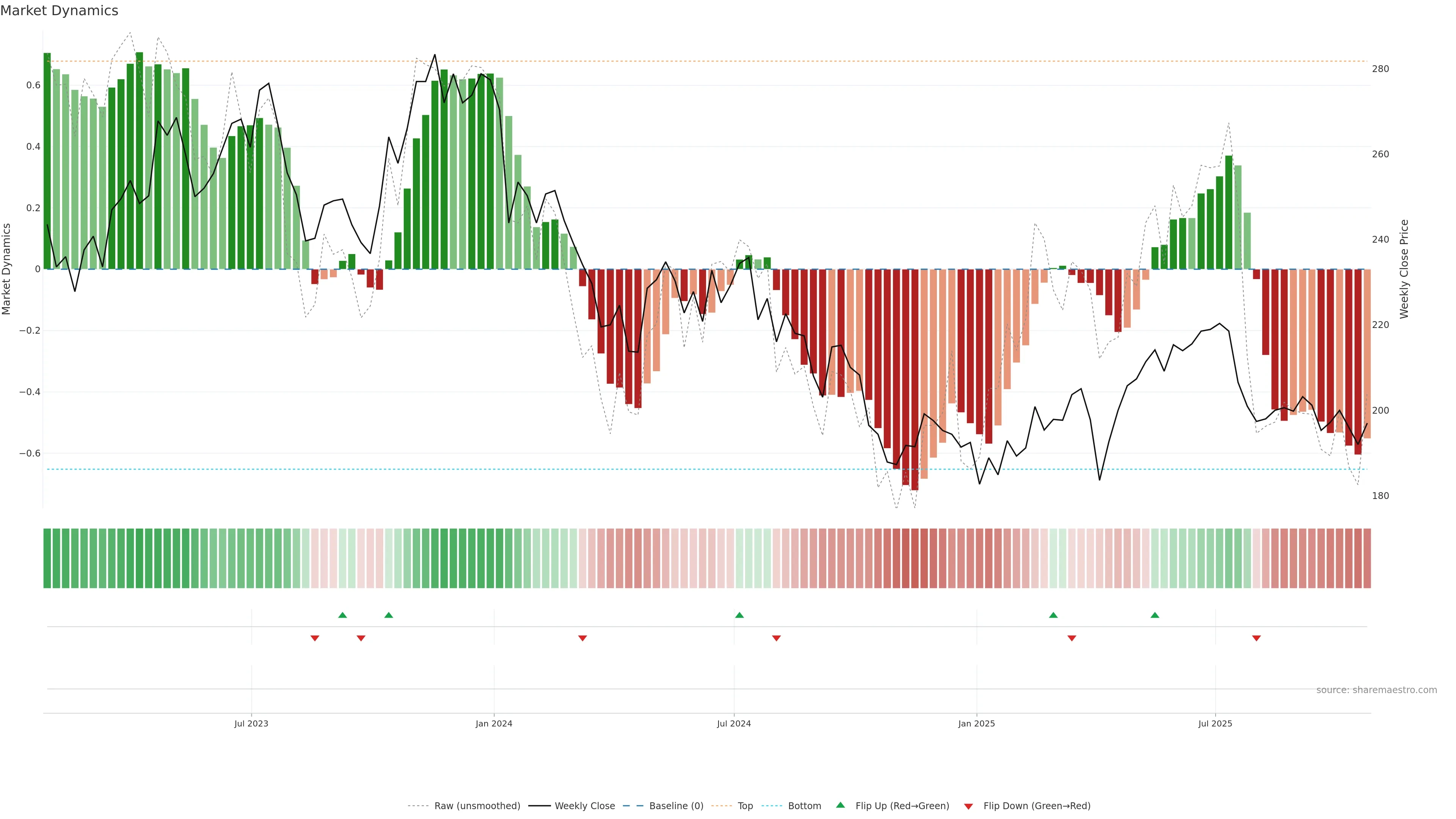The height and width of the screenshot is (819, 1456).
Task: Click the leftmost green flip-up triangle marker
Action: click(342, 615)
